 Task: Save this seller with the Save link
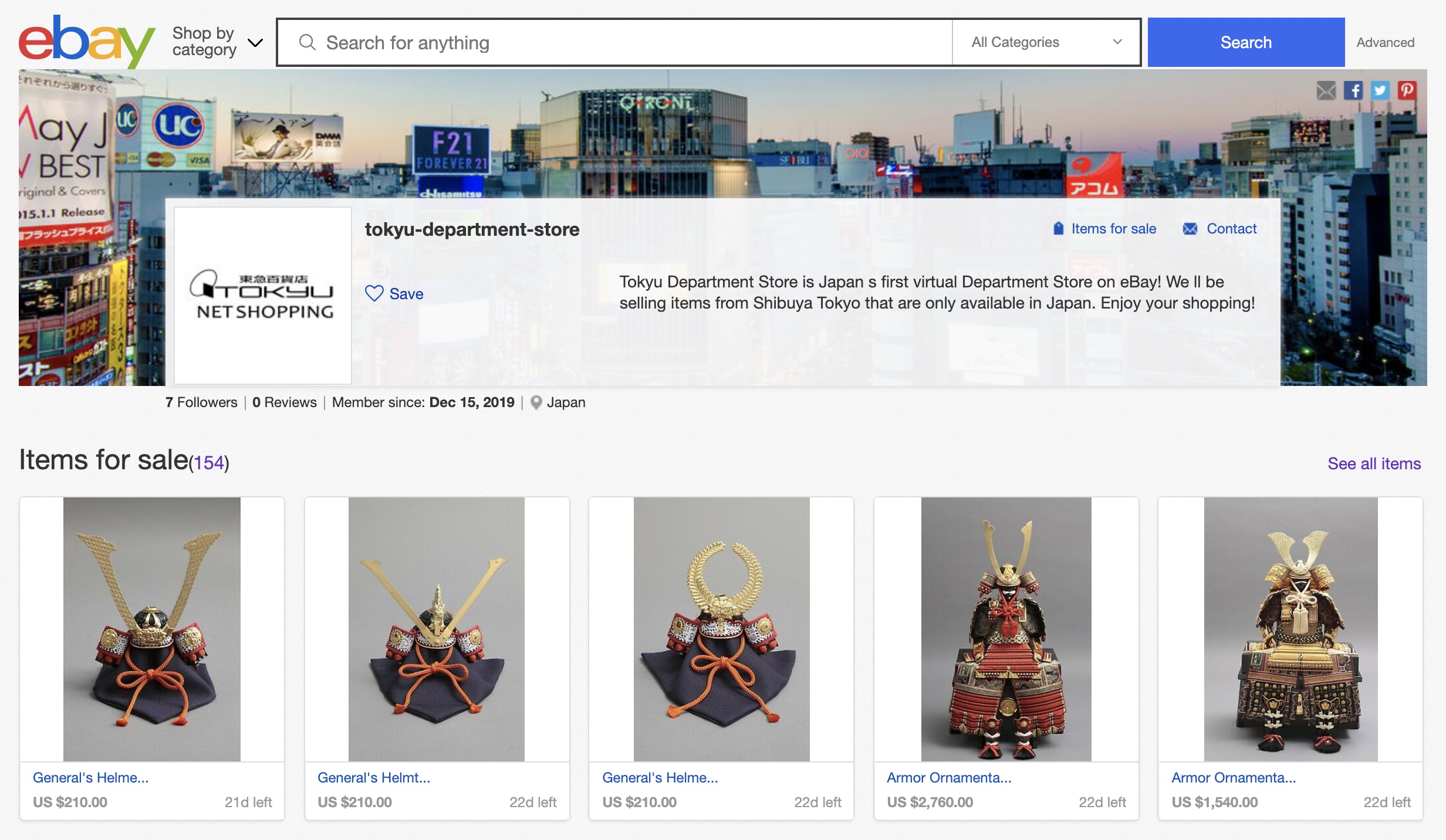[406, 294]
